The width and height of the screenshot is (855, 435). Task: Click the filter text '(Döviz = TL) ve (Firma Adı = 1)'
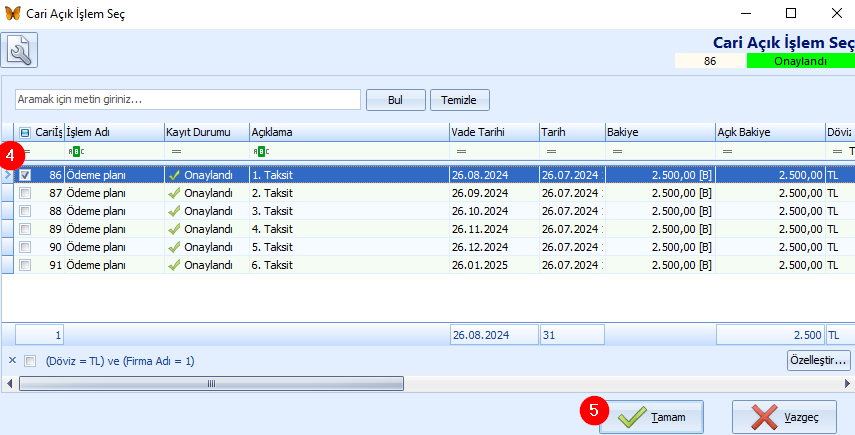(120, 361)
